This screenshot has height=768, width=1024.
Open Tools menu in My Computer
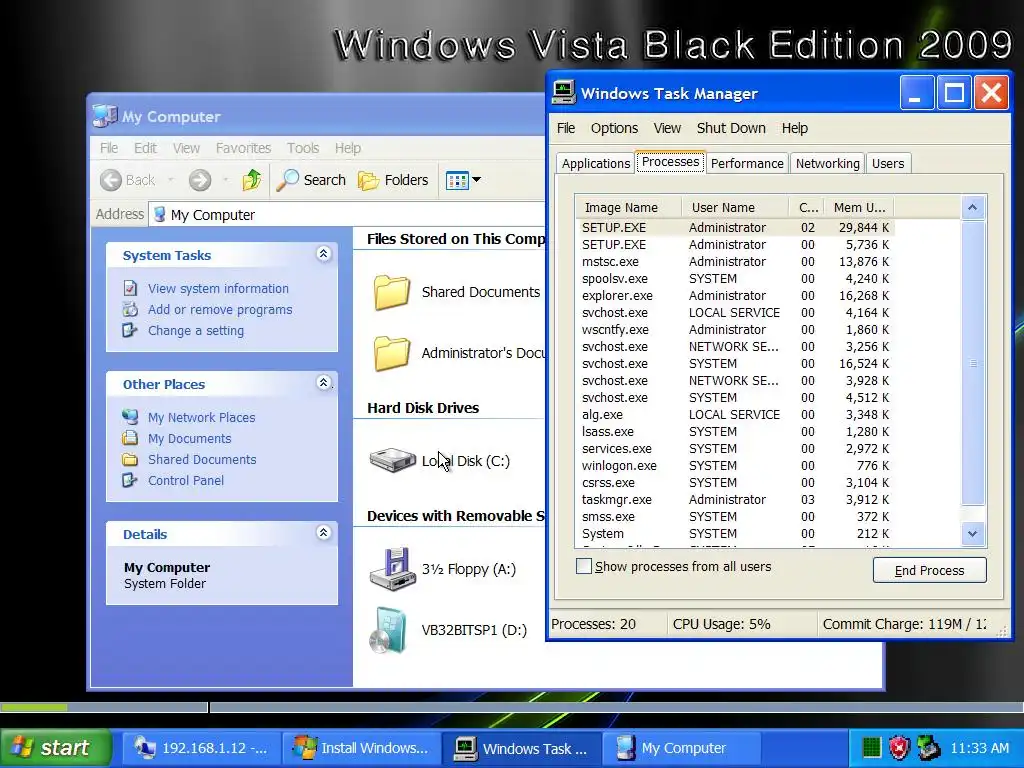click(303, 148)
